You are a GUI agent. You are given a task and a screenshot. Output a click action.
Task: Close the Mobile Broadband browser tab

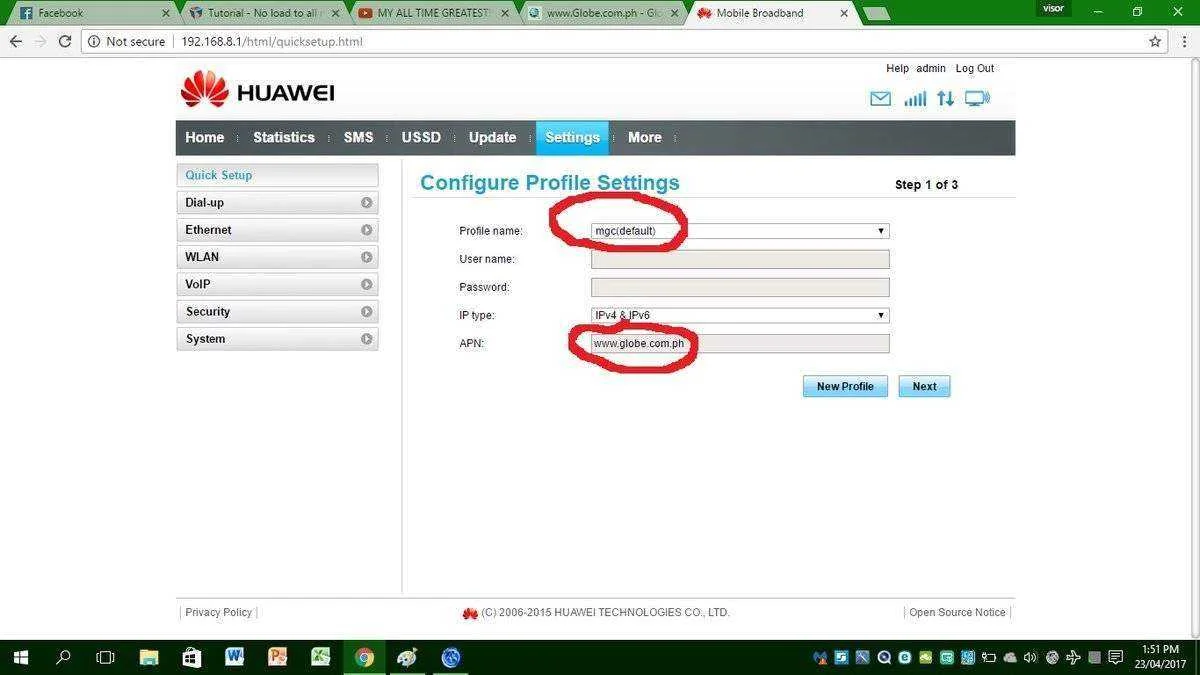[x=845, y=13]
